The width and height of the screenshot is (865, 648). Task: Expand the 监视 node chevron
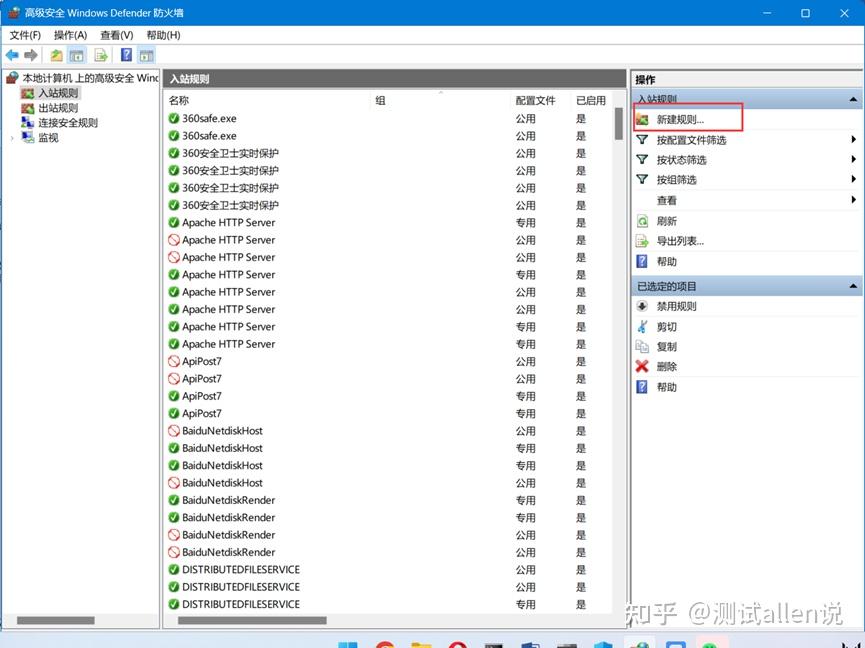tap(12, 138)
